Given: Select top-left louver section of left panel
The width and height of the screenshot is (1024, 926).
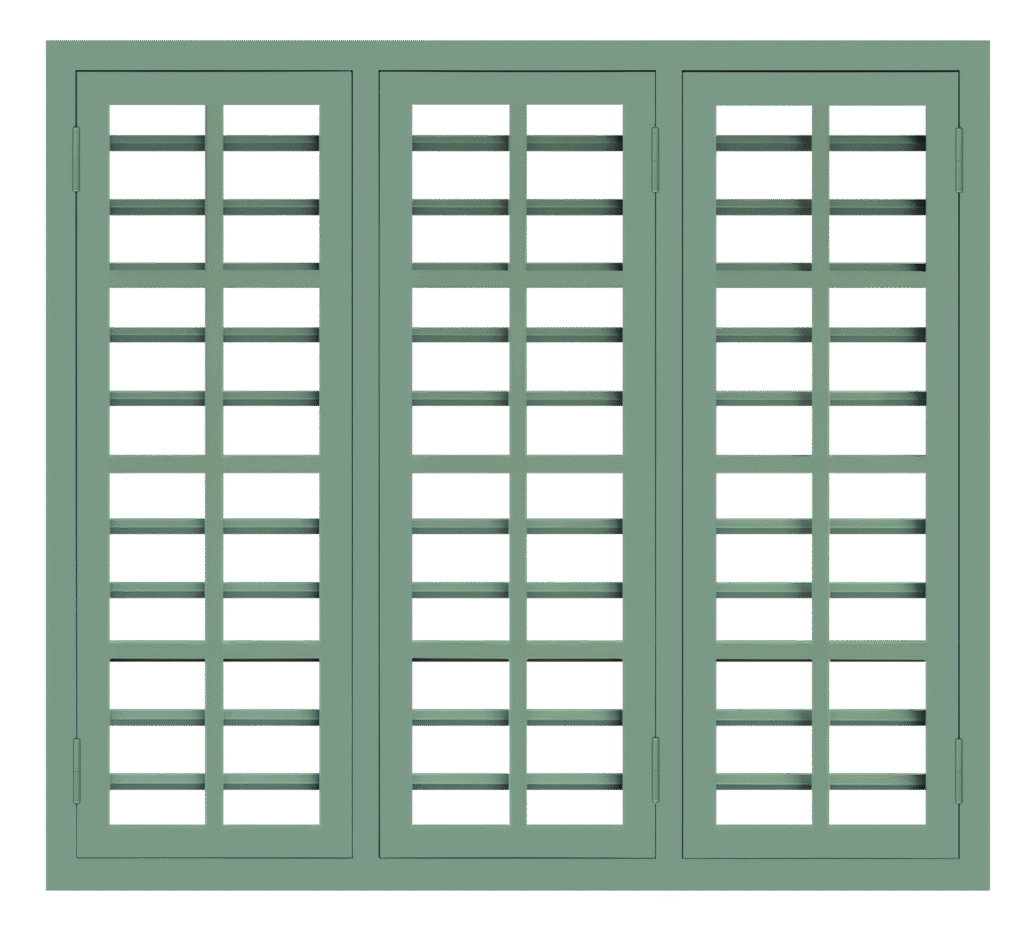Looking at the screenshot, I should (157, 187).
